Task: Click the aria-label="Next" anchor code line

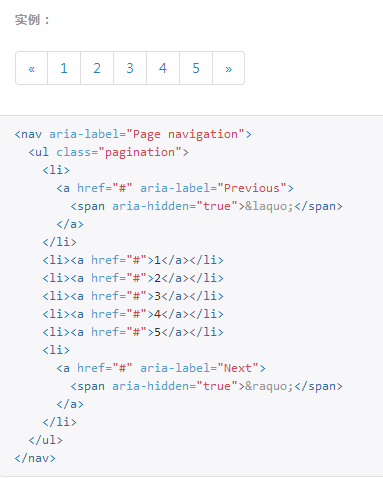Action: 161,368
